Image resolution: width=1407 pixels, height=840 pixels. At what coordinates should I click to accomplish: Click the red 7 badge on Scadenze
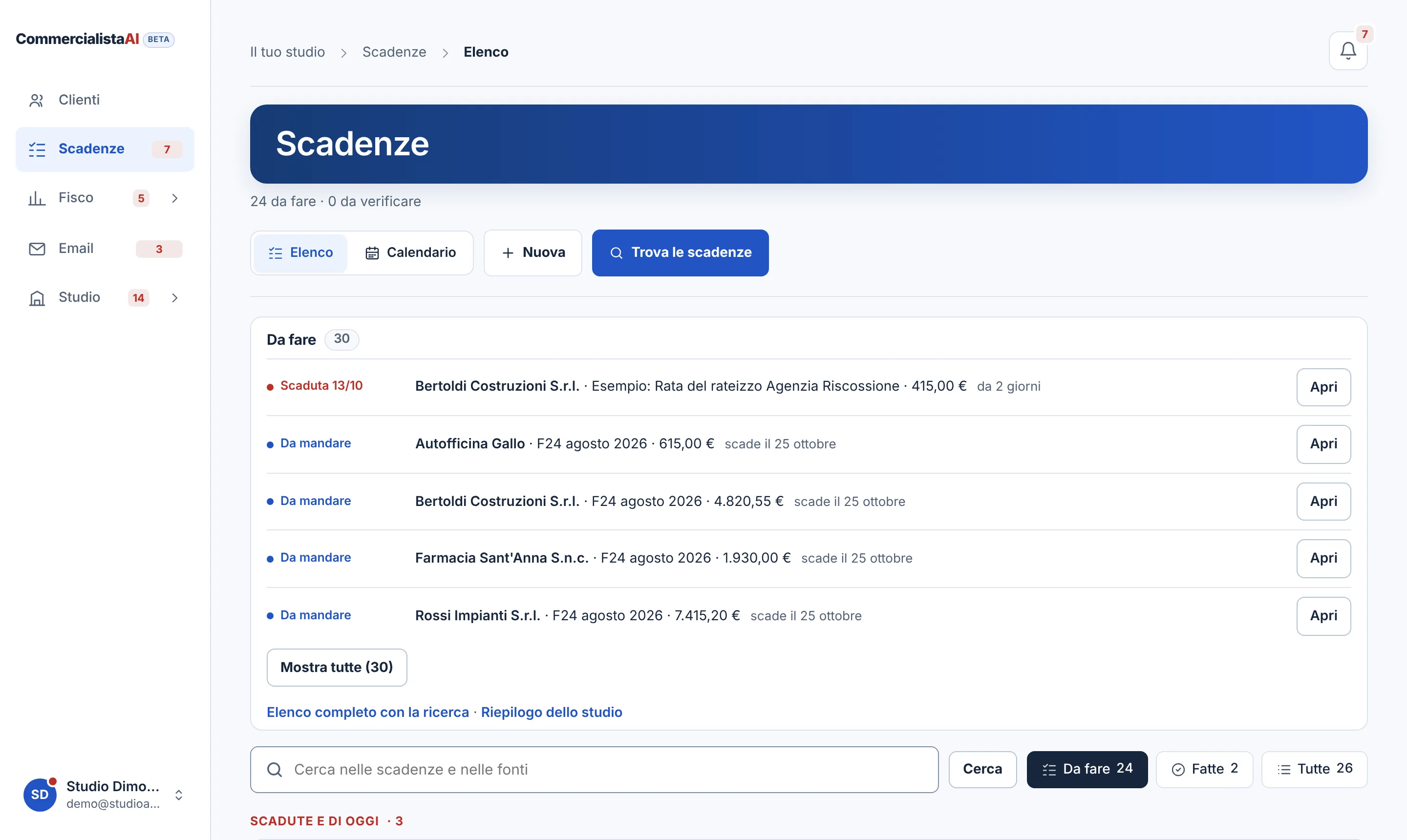click(x=167, y=149)
